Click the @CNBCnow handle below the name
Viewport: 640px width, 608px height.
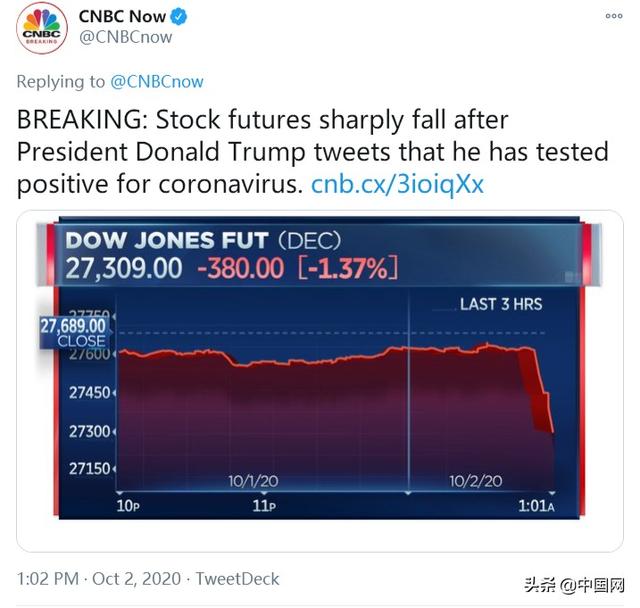(125, 37)
